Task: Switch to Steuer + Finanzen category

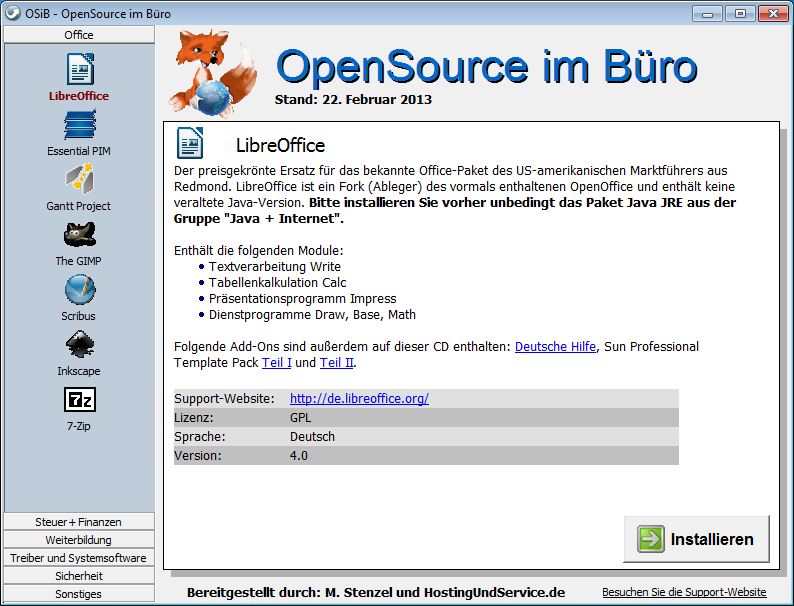Action: pos(78,522)
